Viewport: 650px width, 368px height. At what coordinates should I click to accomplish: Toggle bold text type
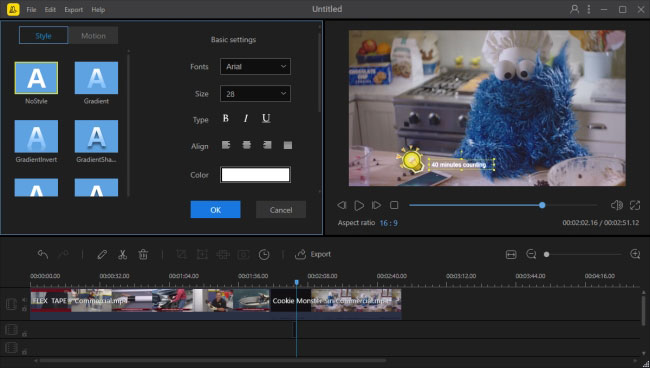pos(226,119)
